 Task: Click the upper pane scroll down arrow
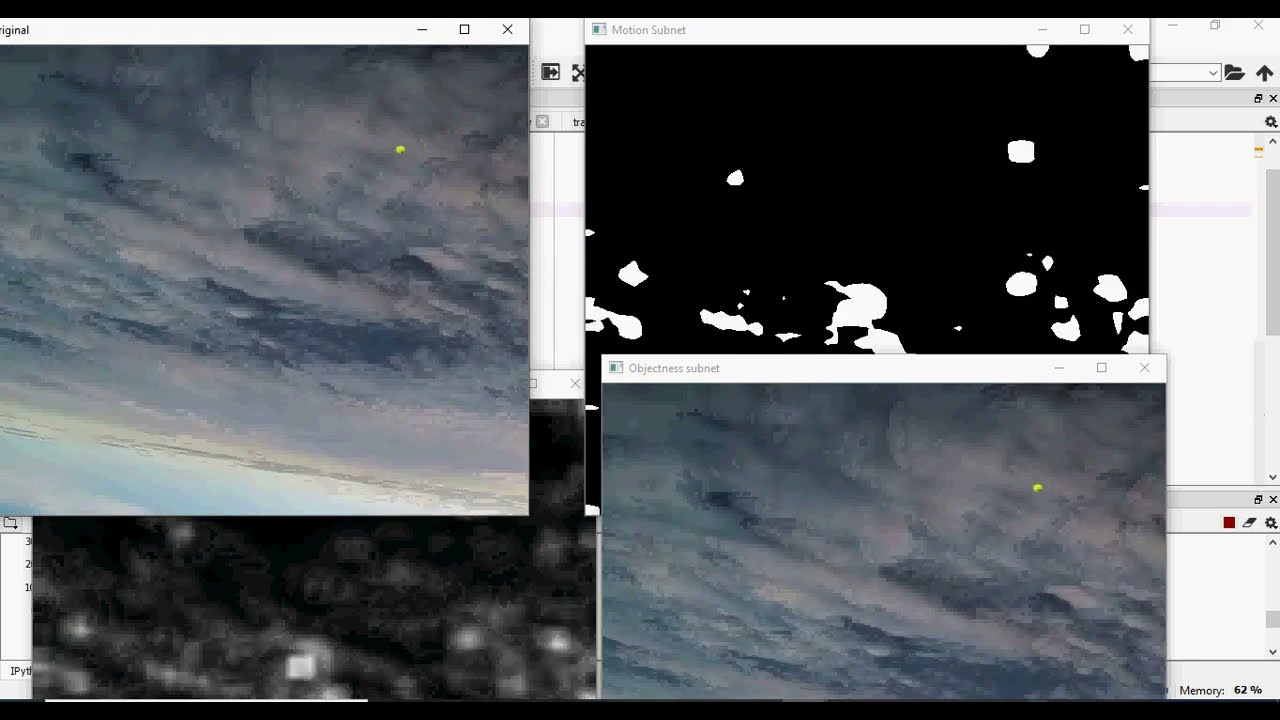pyautogui.click(x=1272, y=477)
